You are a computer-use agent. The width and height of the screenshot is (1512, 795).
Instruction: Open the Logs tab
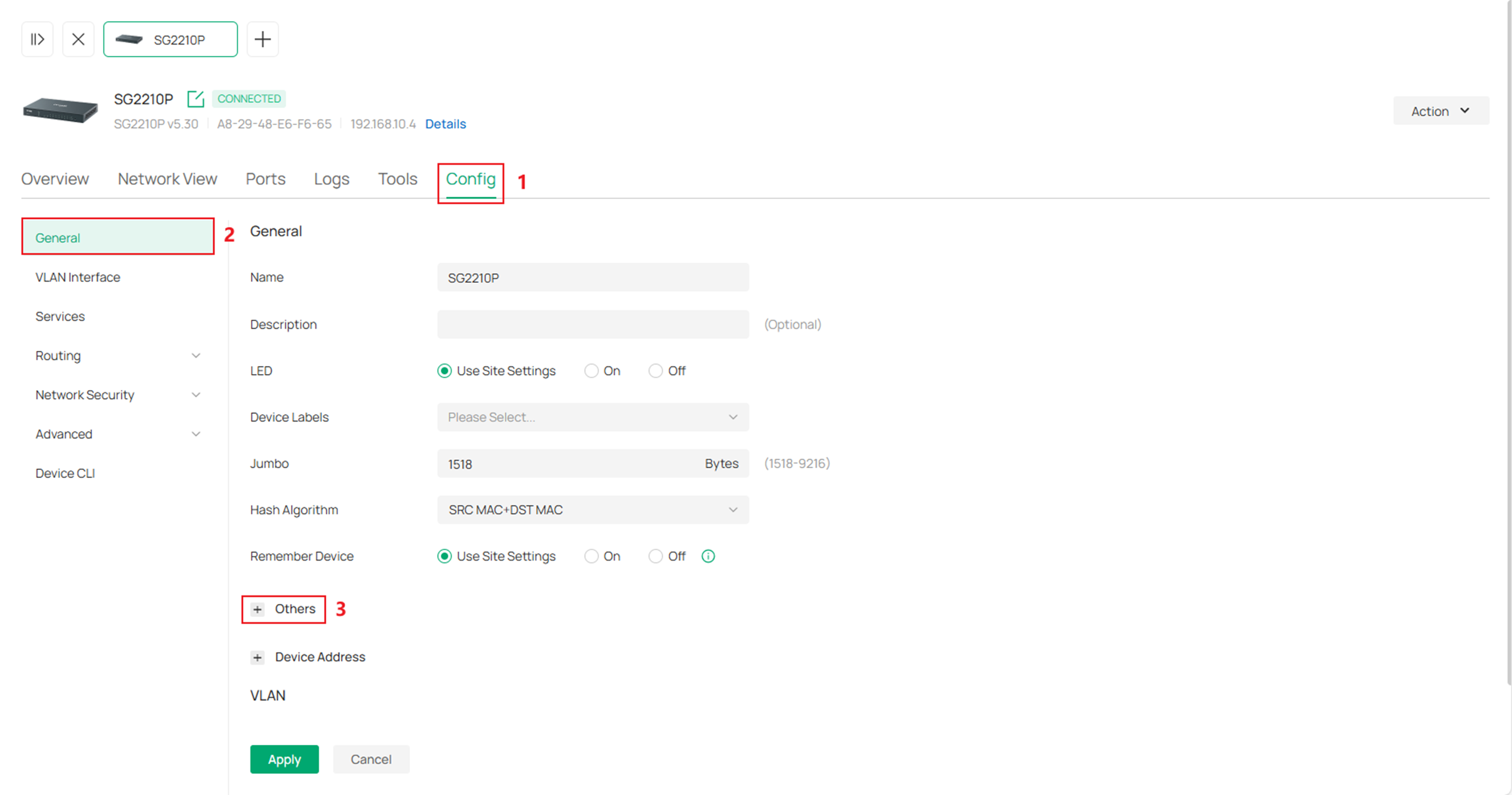click(331, 179)
